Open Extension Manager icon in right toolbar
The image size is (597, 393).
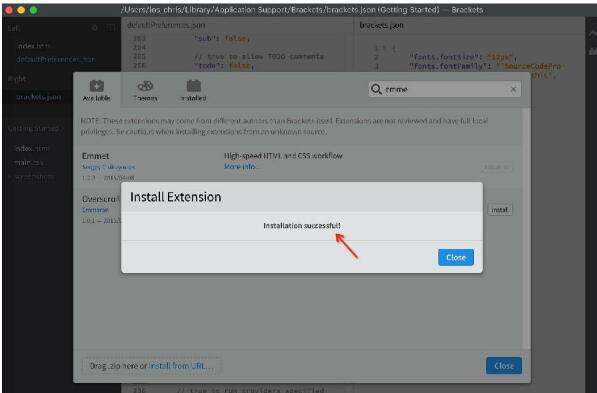(x=592, y=51)
